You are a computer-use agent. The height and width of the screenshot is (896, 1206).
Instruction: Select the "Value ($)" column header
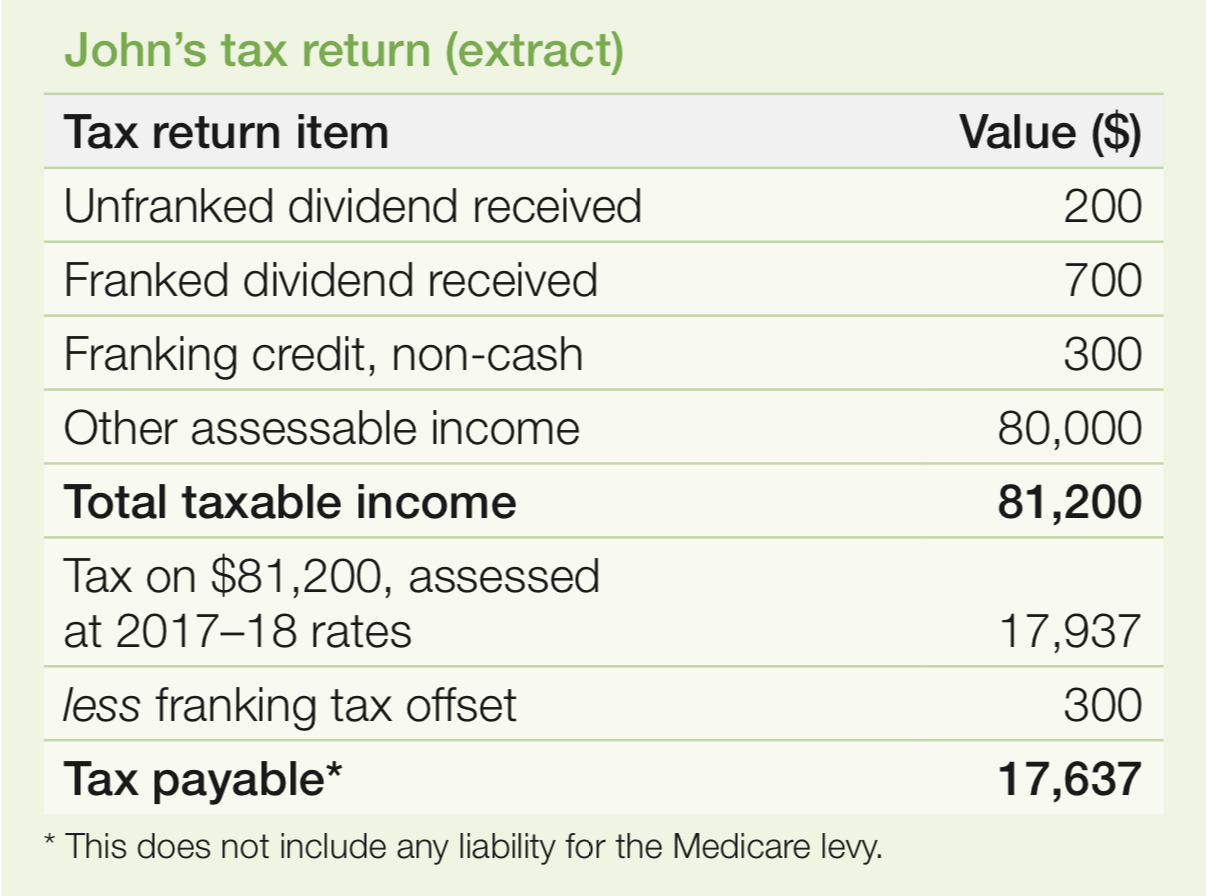[1050, 132]
